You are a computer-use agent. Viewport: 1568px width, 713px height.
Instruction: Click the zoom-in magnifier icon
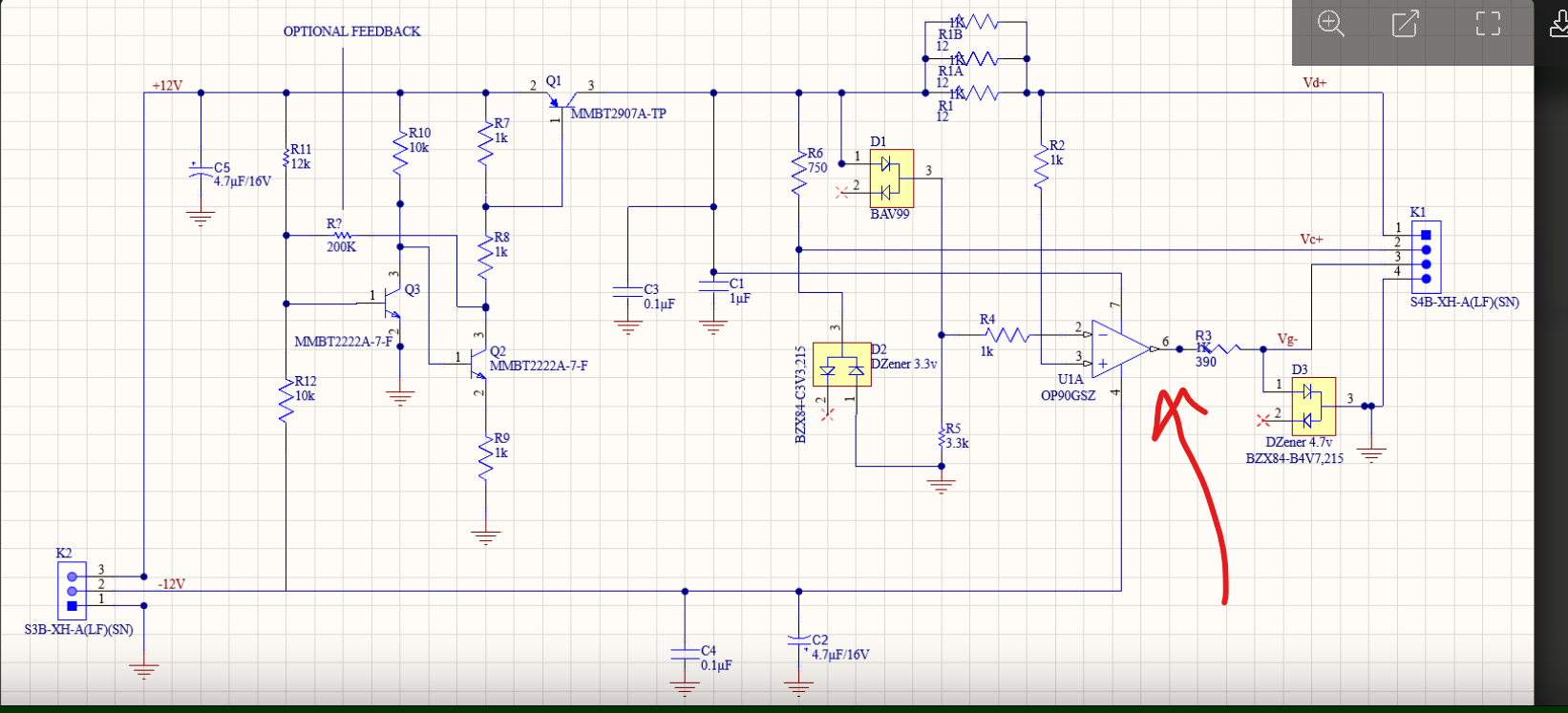tap(1330, 24)
